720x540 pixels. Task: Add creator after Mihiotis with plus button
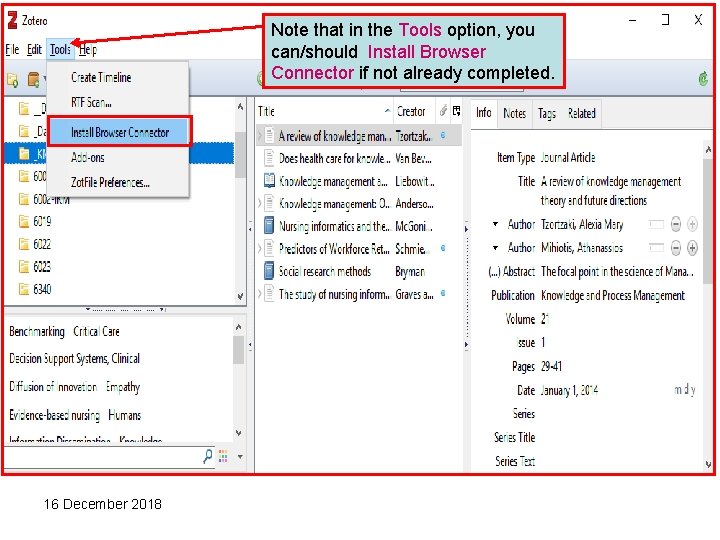point(692,248)
